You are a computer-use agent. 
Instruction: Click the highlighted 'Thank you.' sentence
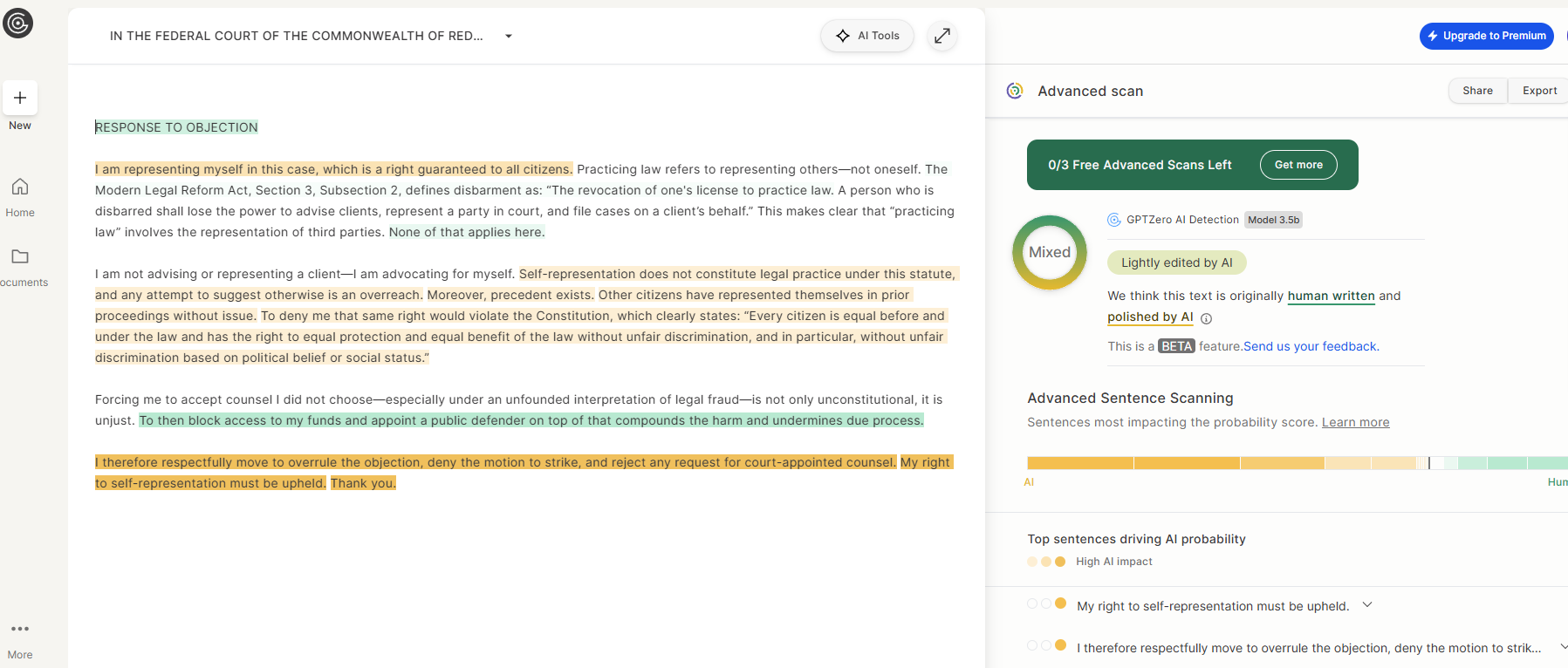[363, 483]
